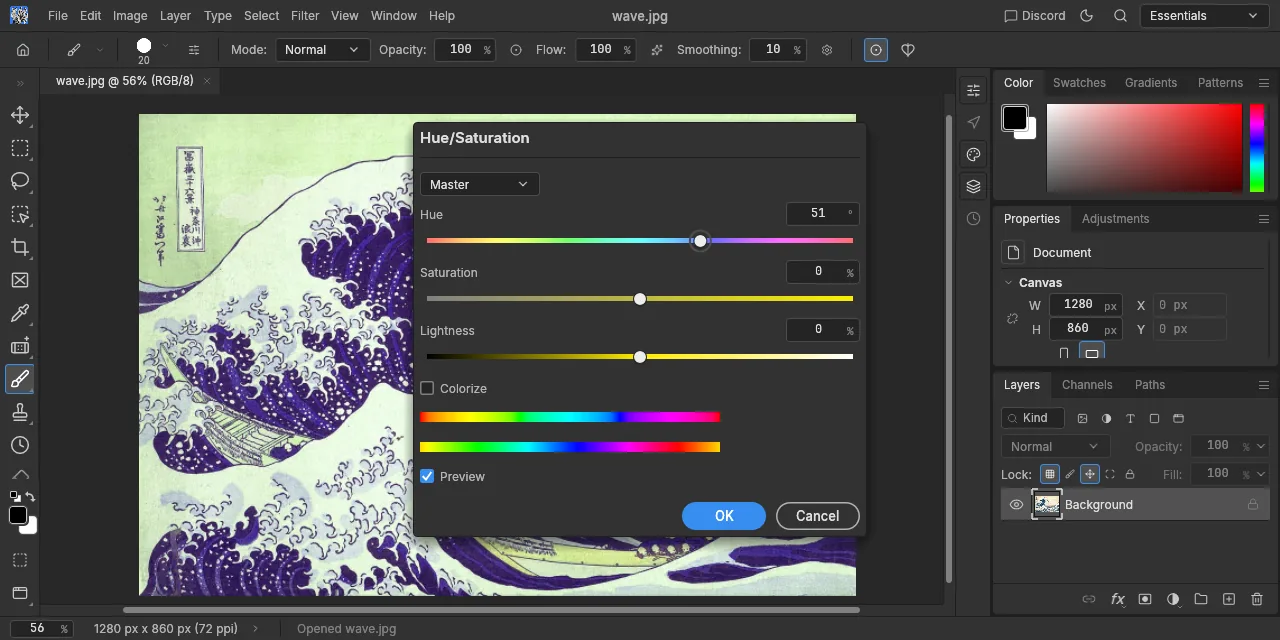The height and width of the screenshot is (640, 1280).
Task: Uncheck the Preview checkbox
Action: (427, 476)
